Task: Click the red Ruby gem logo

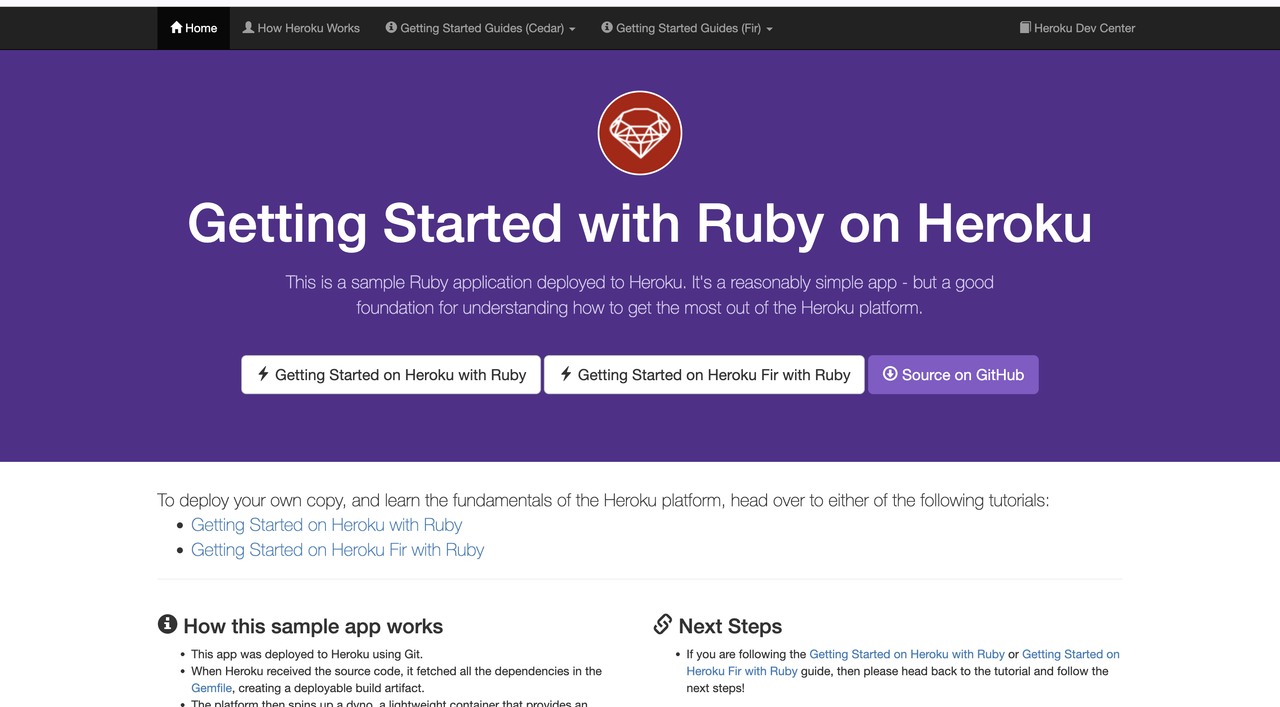Action: (640, 133)
